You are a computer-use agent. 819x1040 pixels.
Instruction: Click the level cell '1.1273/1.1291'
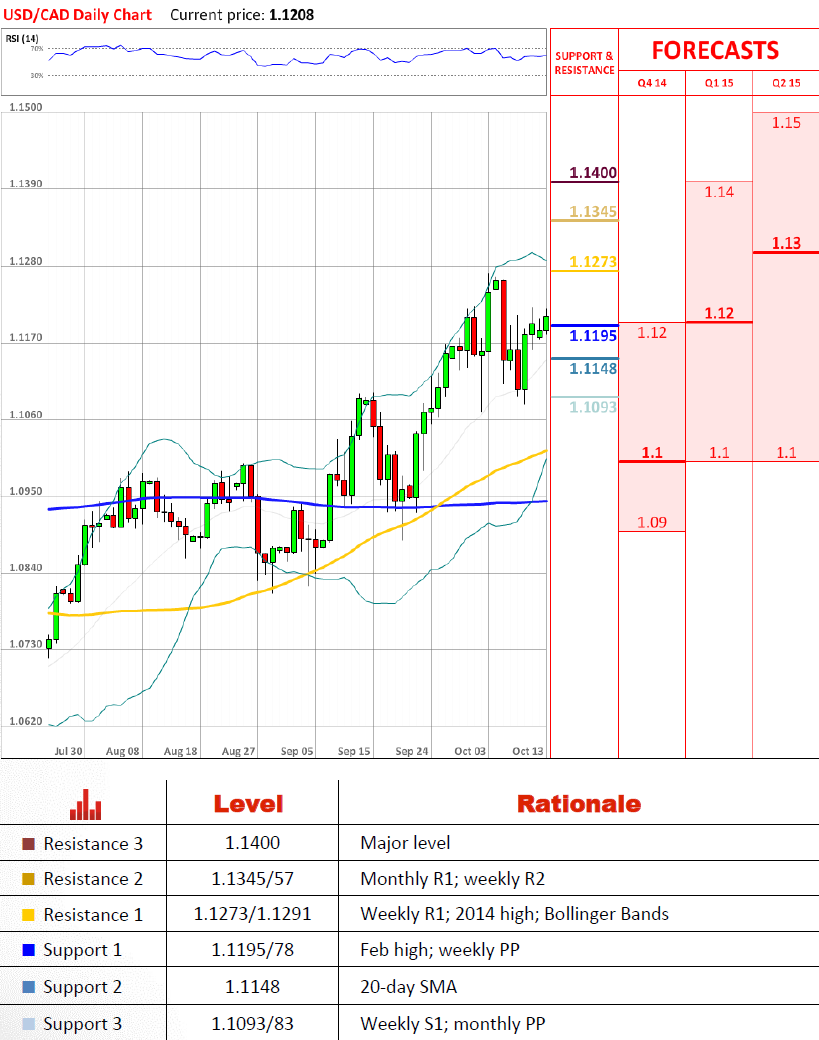tap(252, 914)
